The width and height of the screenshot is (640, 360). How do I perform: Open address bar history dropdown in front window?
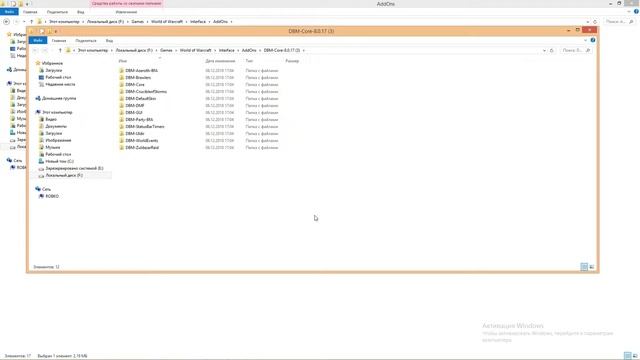544,50
